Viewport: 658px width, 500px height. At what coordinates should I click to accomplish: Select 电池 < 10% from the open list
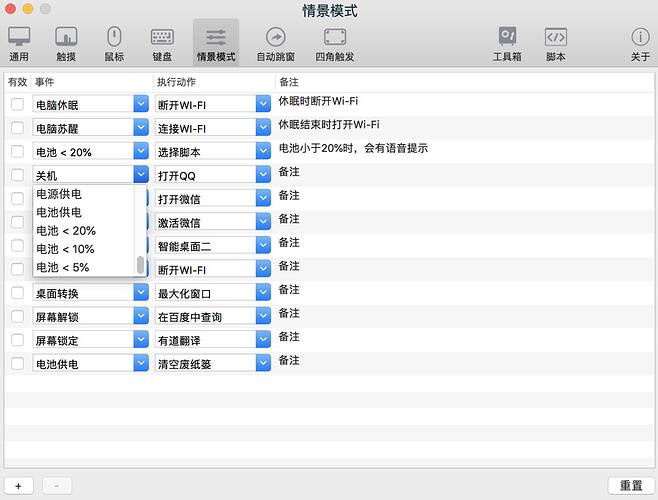pos(66,249)
